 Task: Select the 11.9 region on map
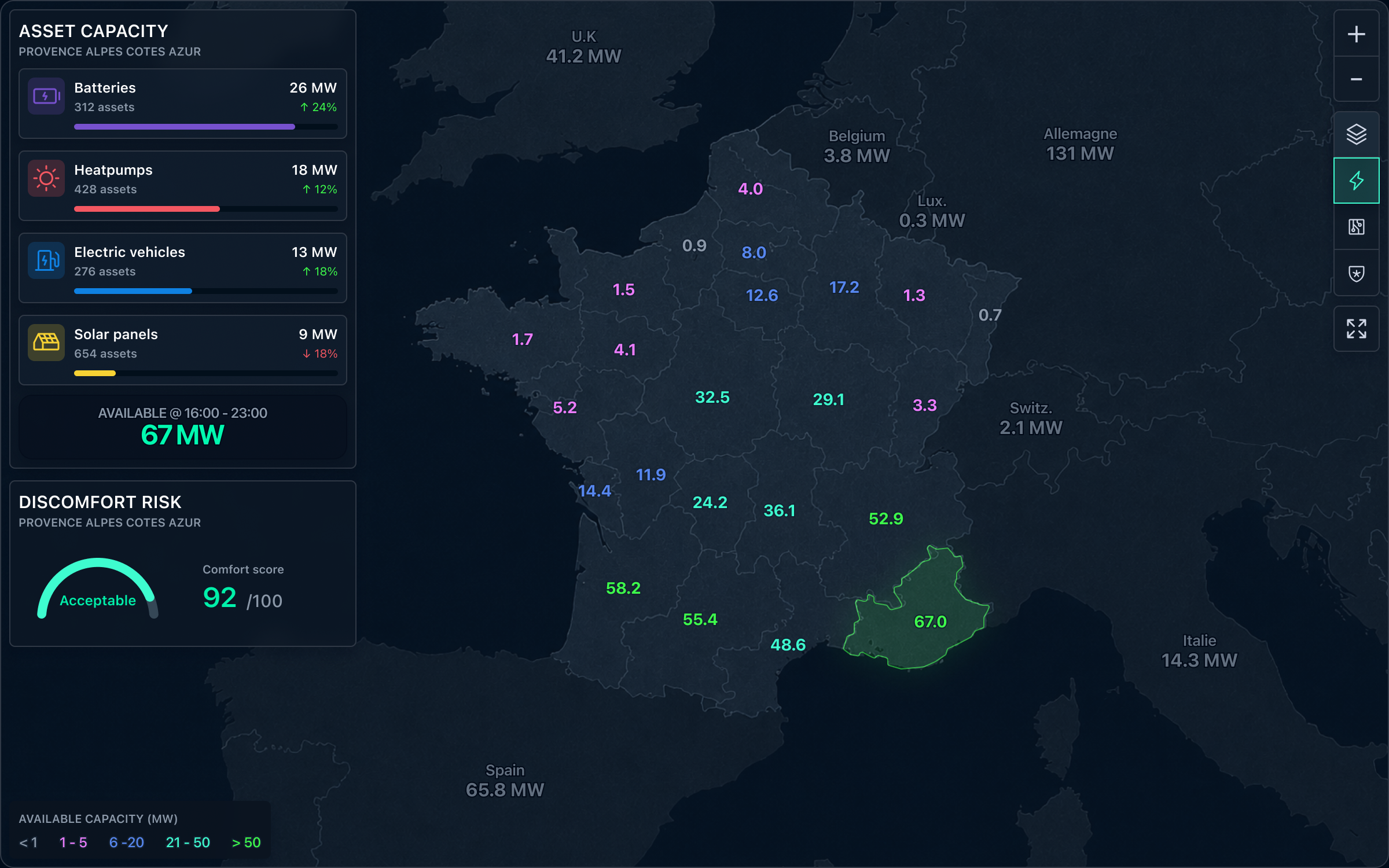(x=651, y=475)
